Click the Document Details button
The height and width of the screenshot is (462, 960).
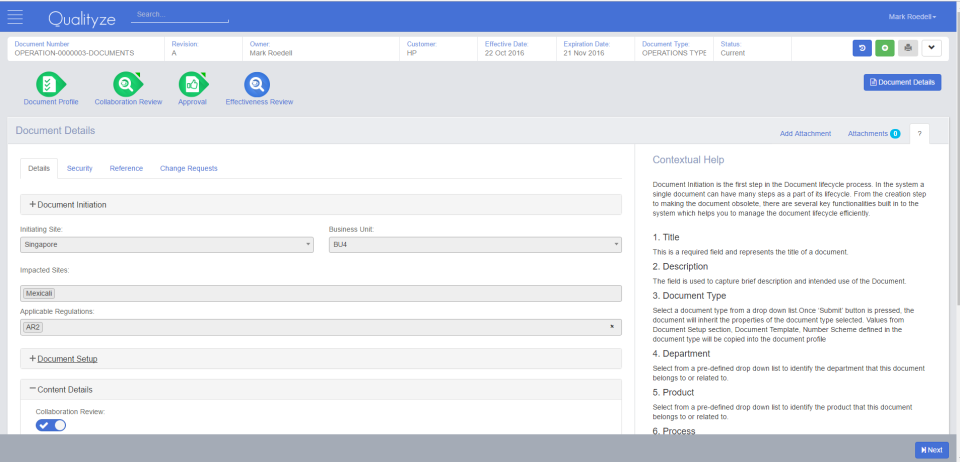902,82
